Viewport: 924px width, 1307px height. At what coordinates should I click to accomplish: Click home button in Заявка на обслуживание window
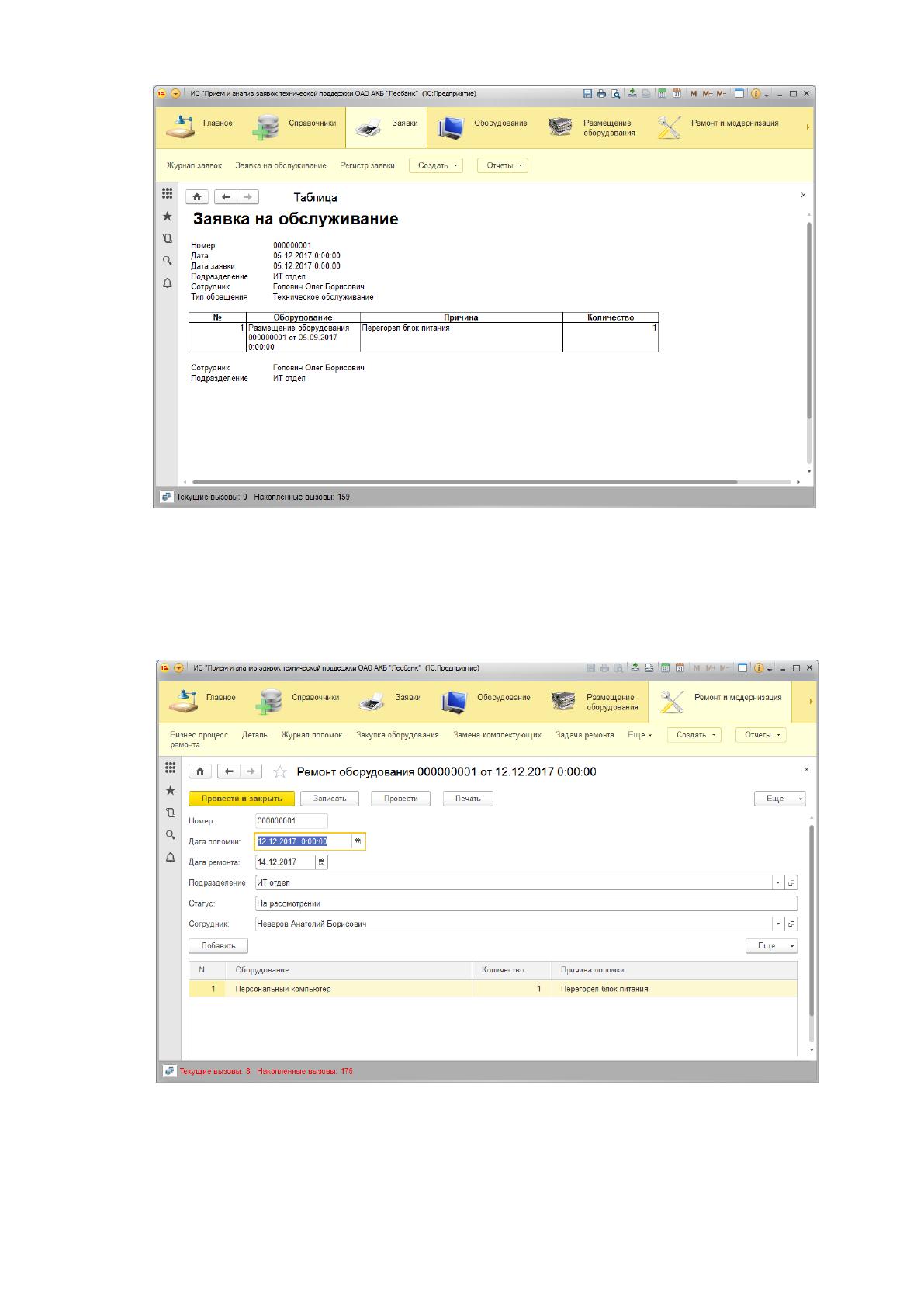pyautogui.click(x=197, y=197)
